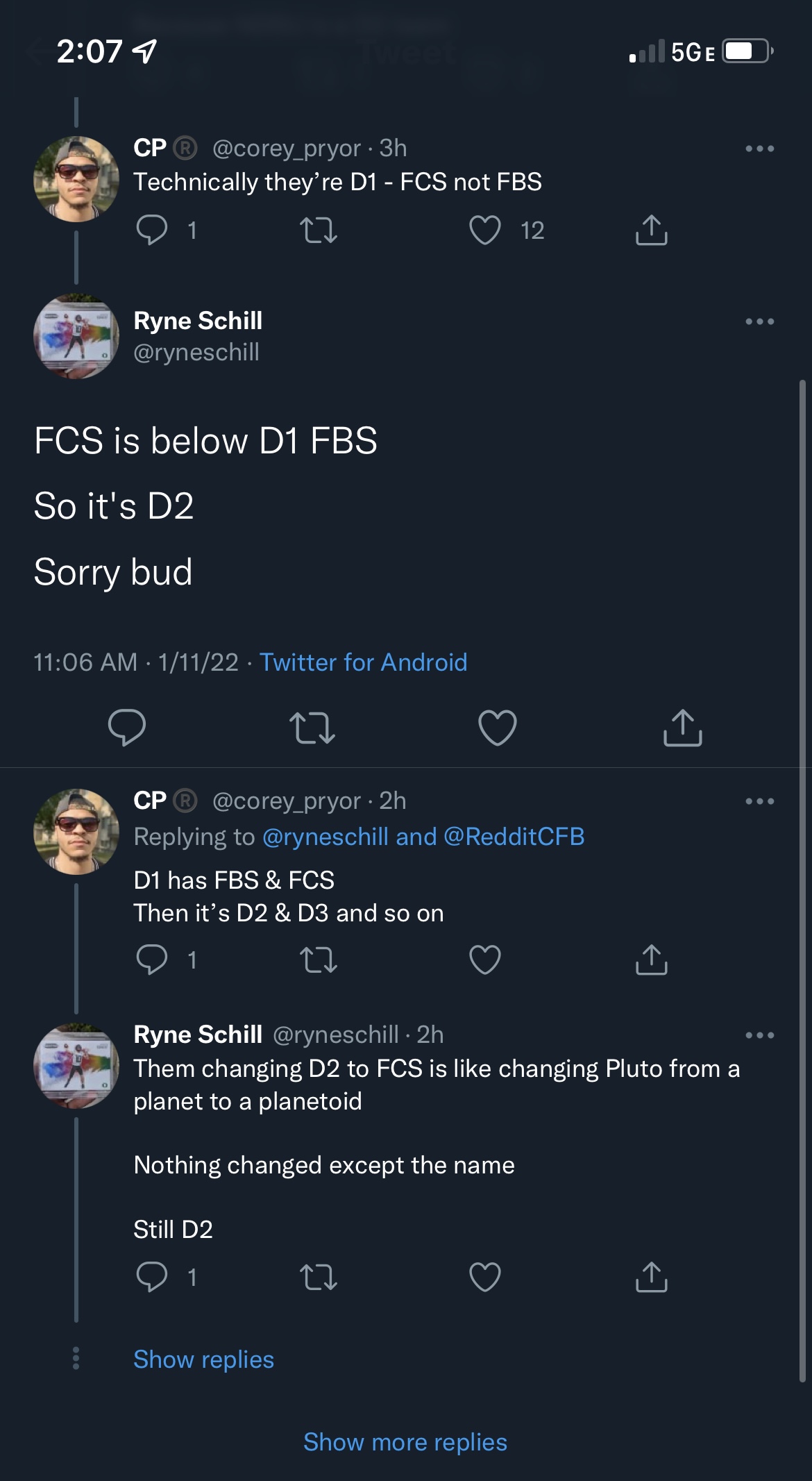View Ryne Schill's profile picture on main tweet
This screenshot has height=1481, width=812.
click(76, 337)
